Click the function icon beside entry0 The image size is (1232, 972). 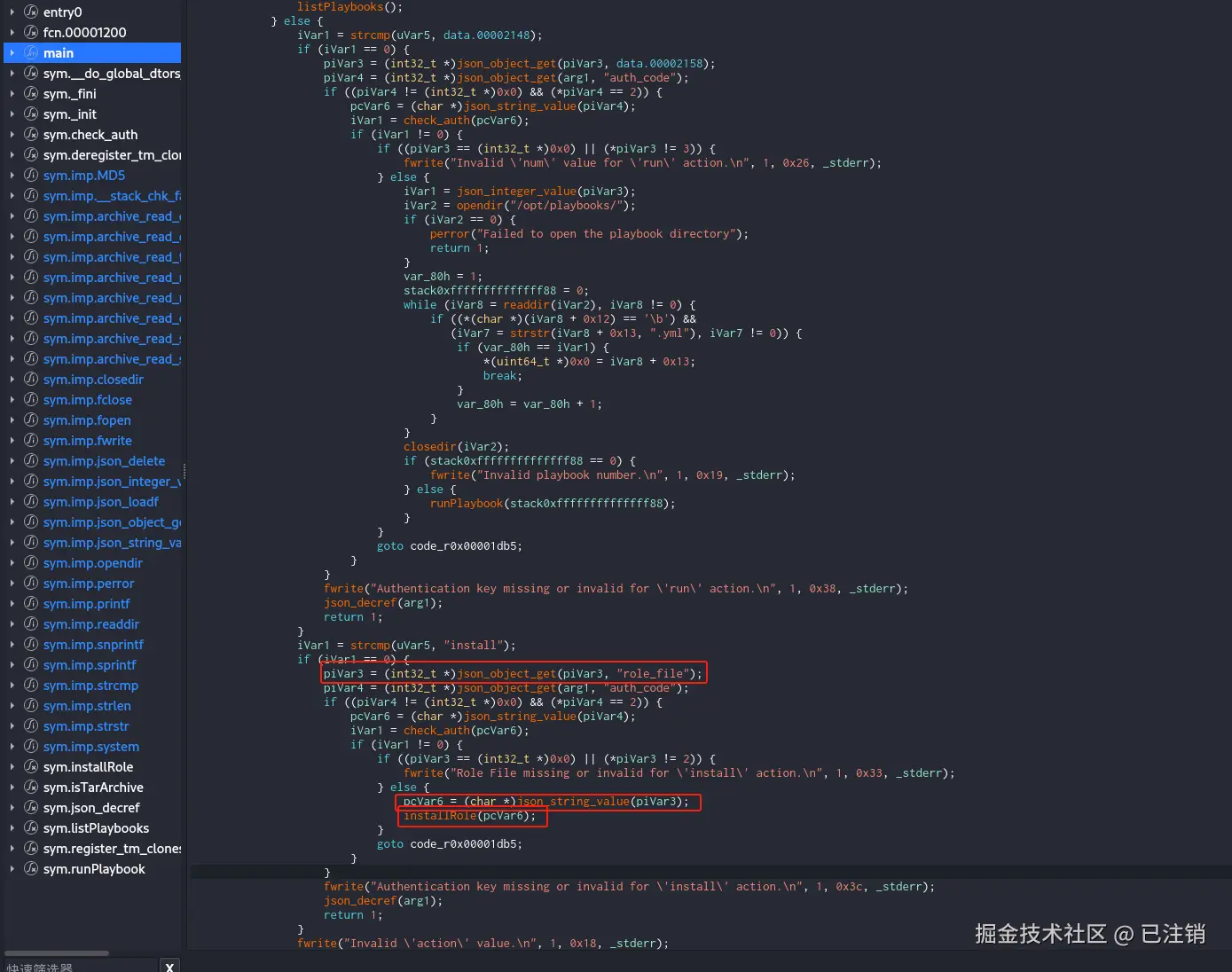tap(31, 12)
